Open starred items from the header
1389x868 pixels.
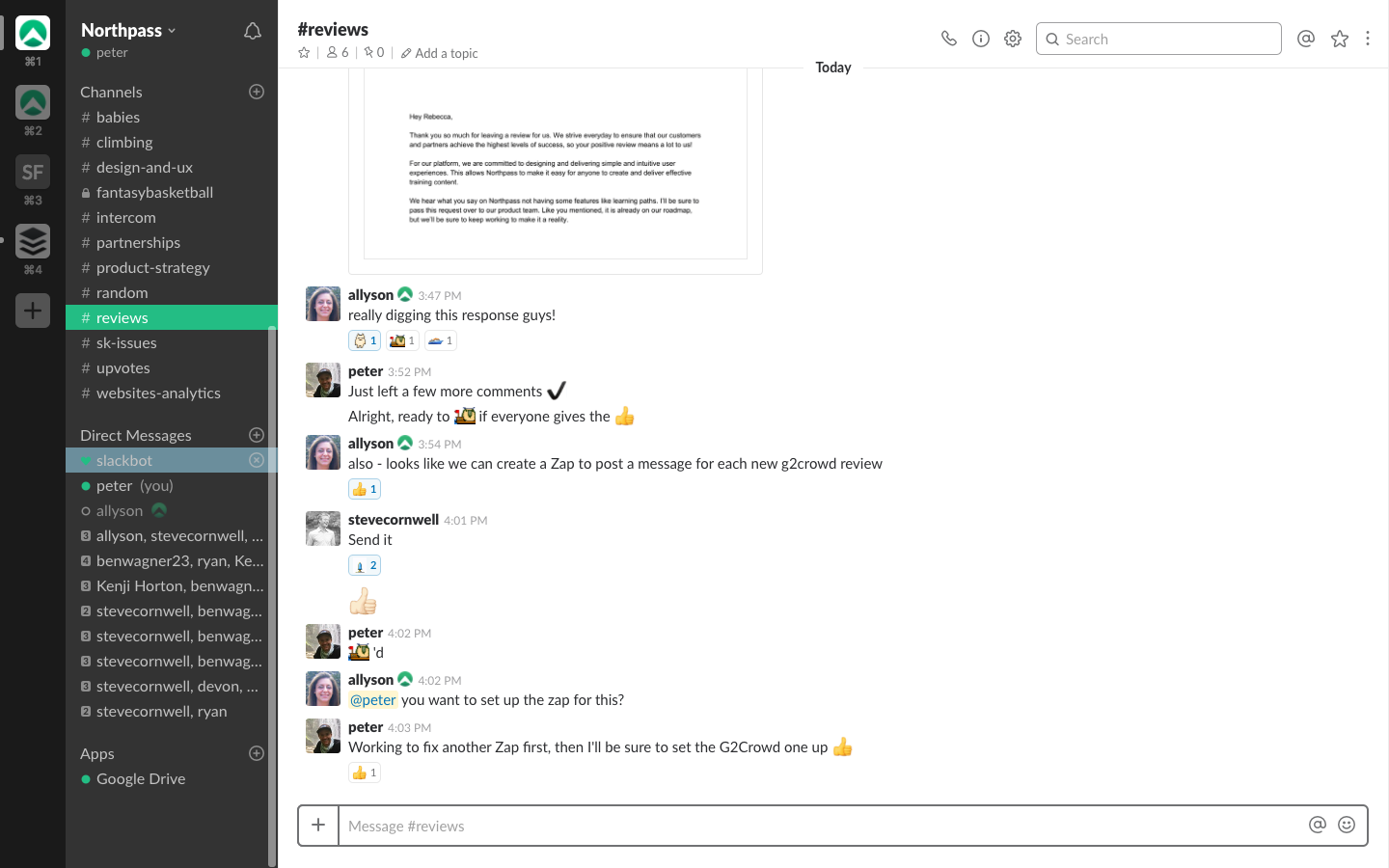pyautogui.click(x=1340, y=39)
